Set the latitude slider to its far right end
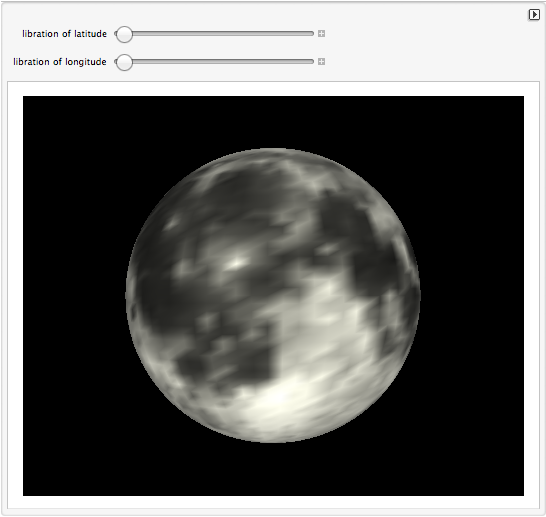This screenshot has height=517, width=546. [312, 34]
